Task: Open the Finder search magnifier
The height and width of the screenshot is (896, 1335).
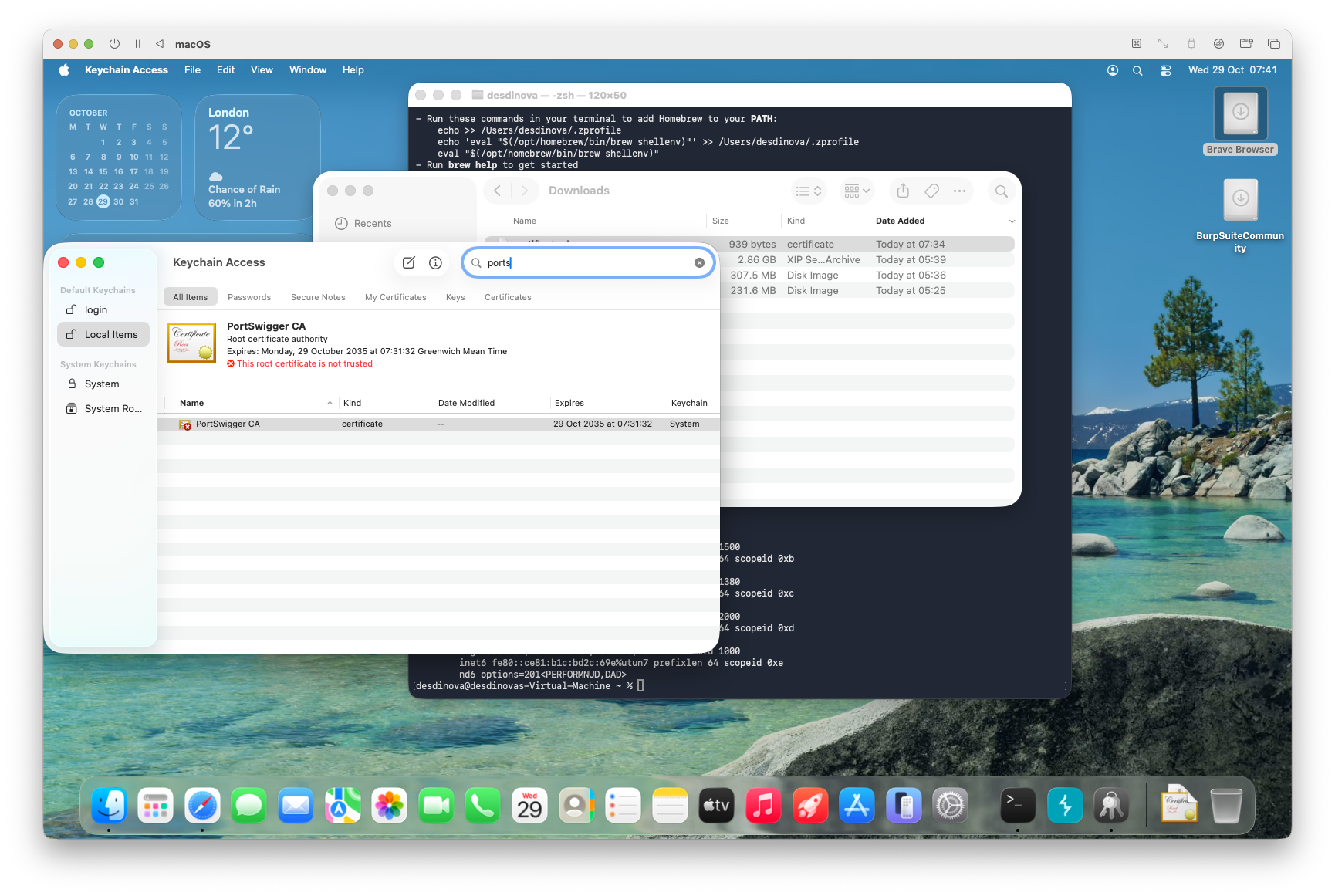Action: pyautogui.click(x=1001, y=191)
